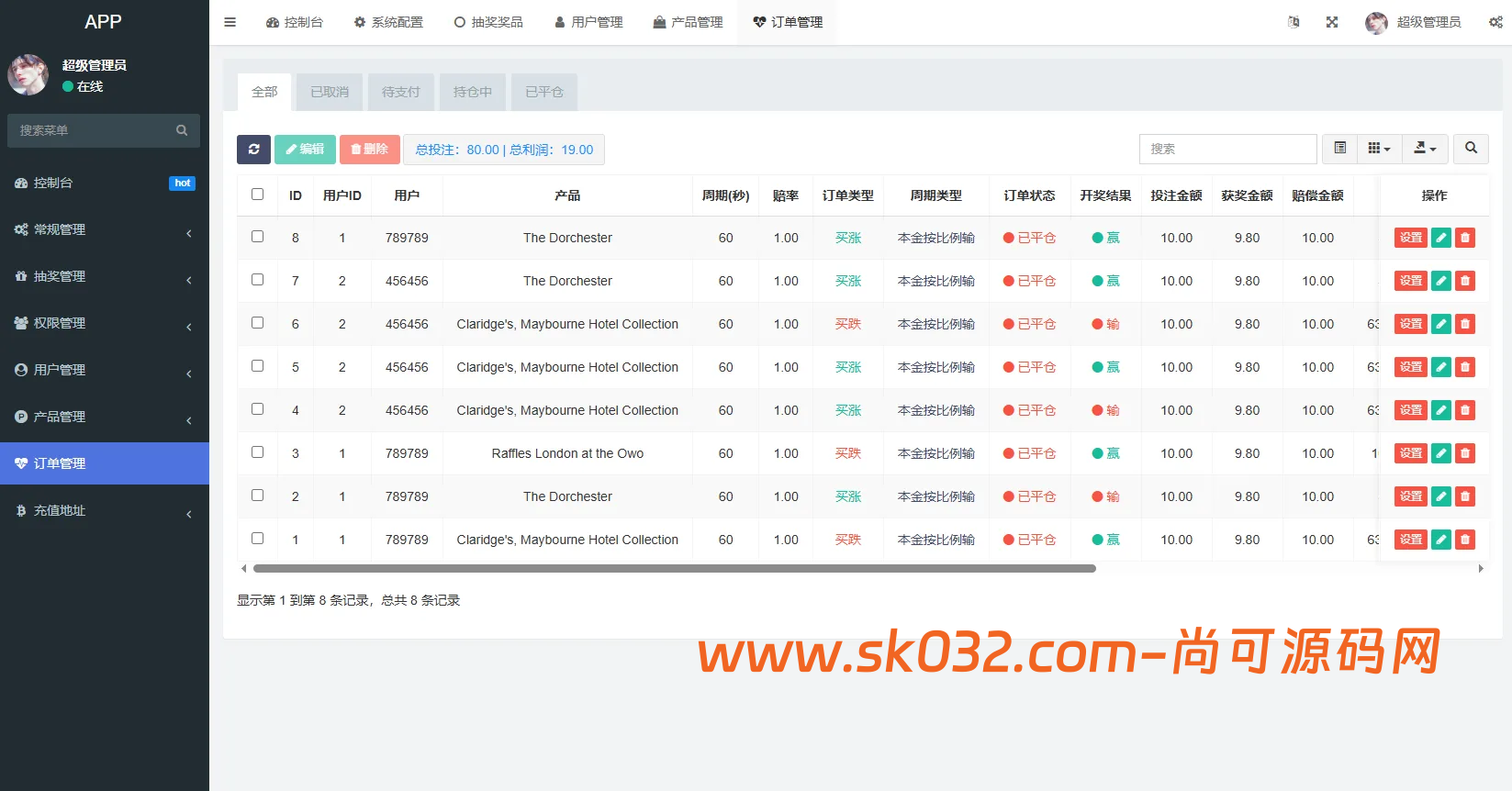Switch to the 已取消 filter tab
The height and width of the screenshot is (791, 1512).
(330, 92)
